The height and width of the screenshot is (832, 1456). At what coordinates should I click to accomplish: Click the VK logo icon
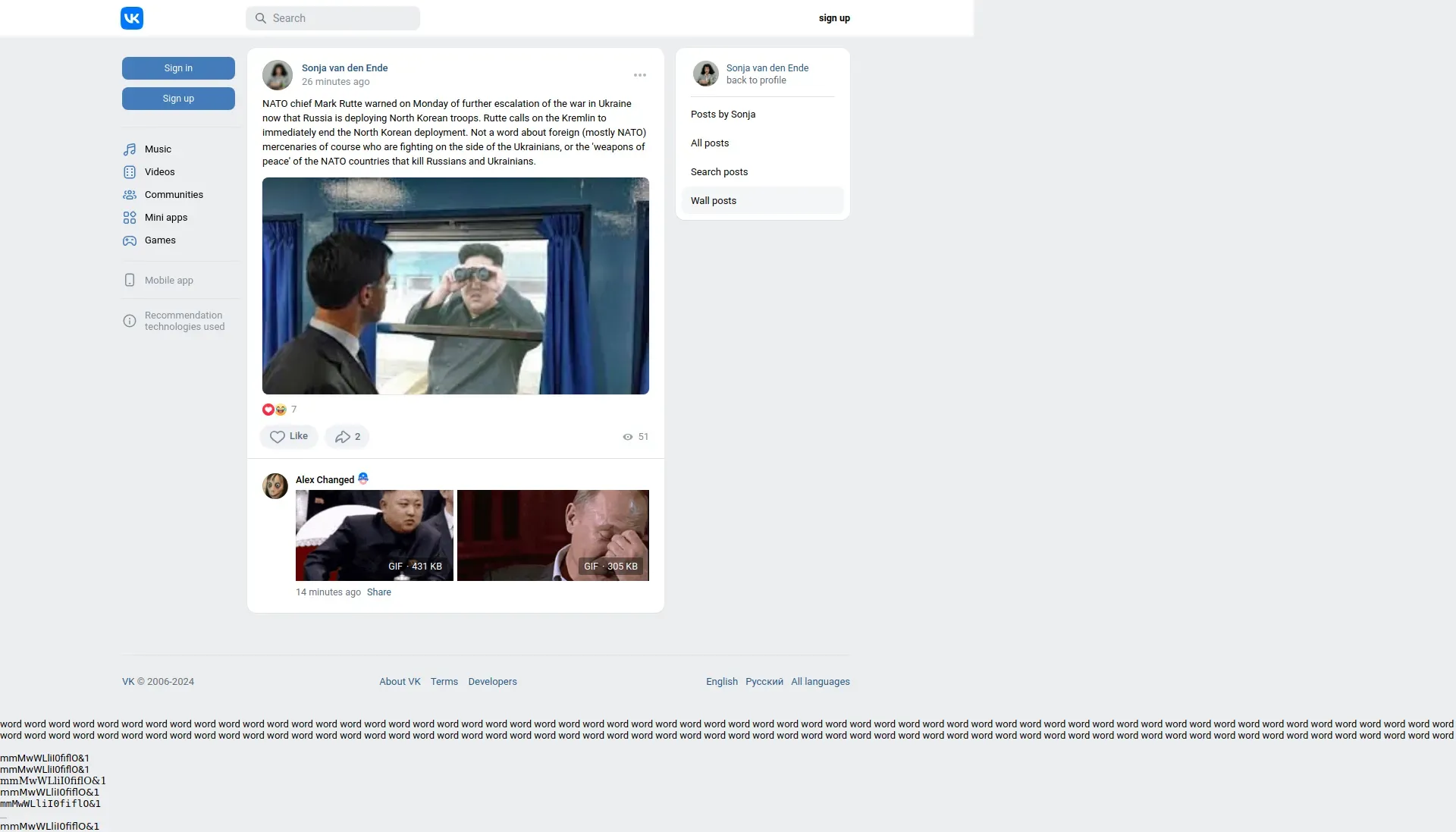coord(132,18)
